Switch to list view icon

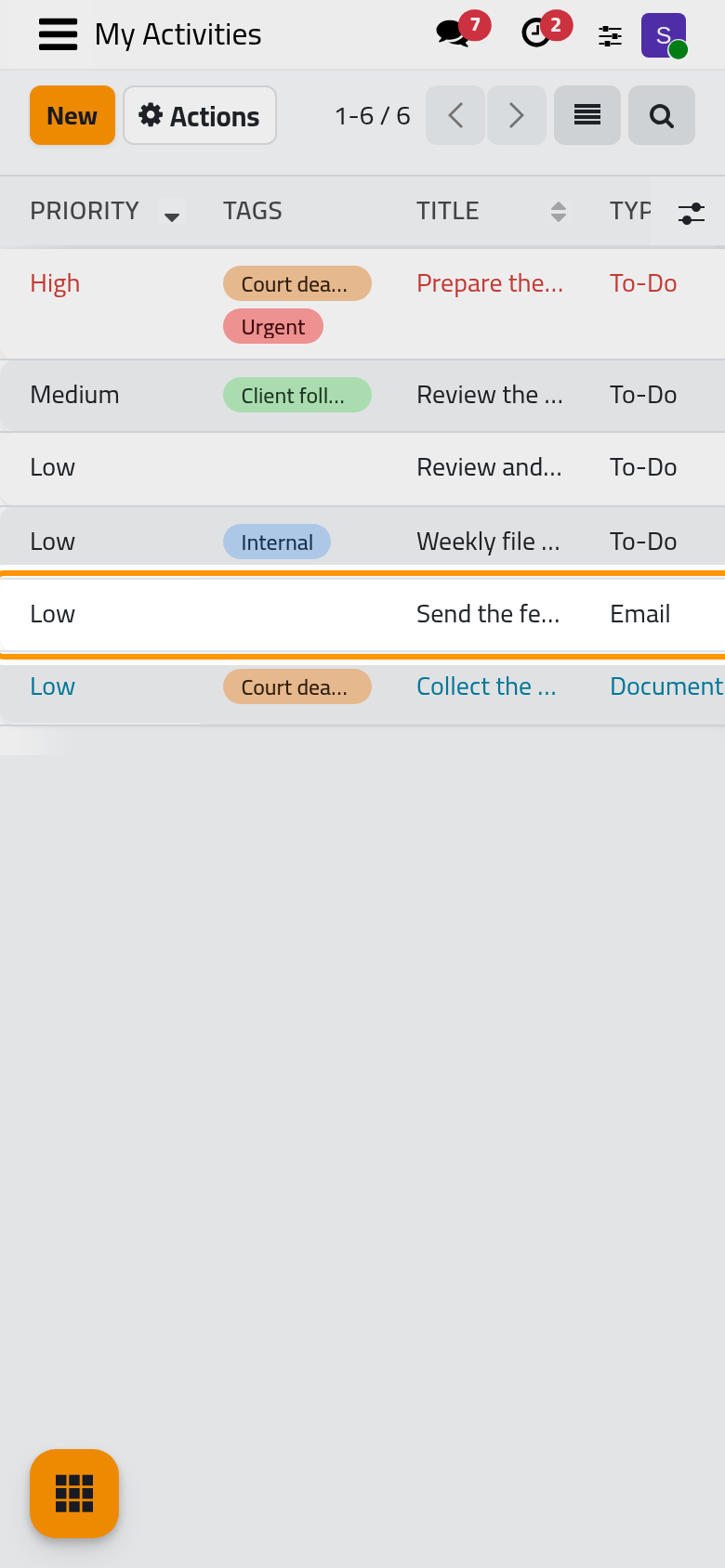[x=587, y=115]
